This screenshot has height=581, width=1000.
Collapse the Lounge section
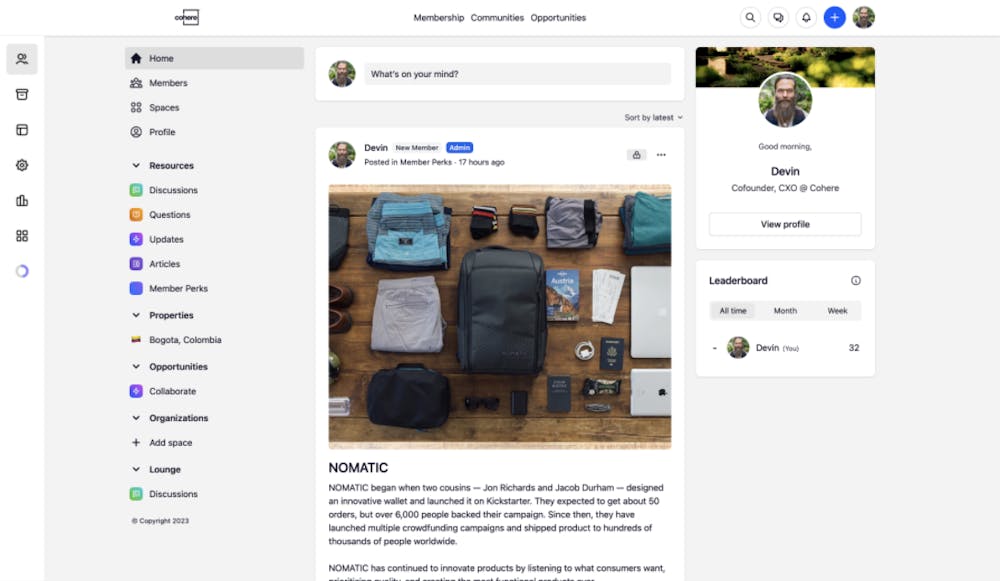click(136, 469)
